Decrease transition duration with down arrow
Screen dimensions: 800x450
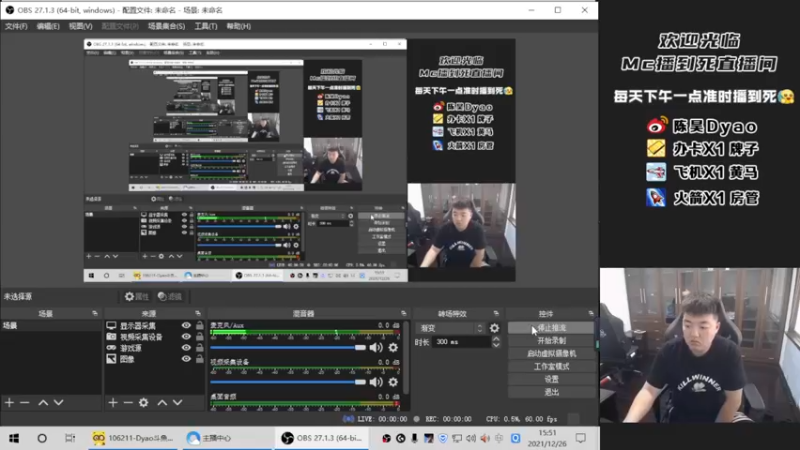[x=496, y=345]
